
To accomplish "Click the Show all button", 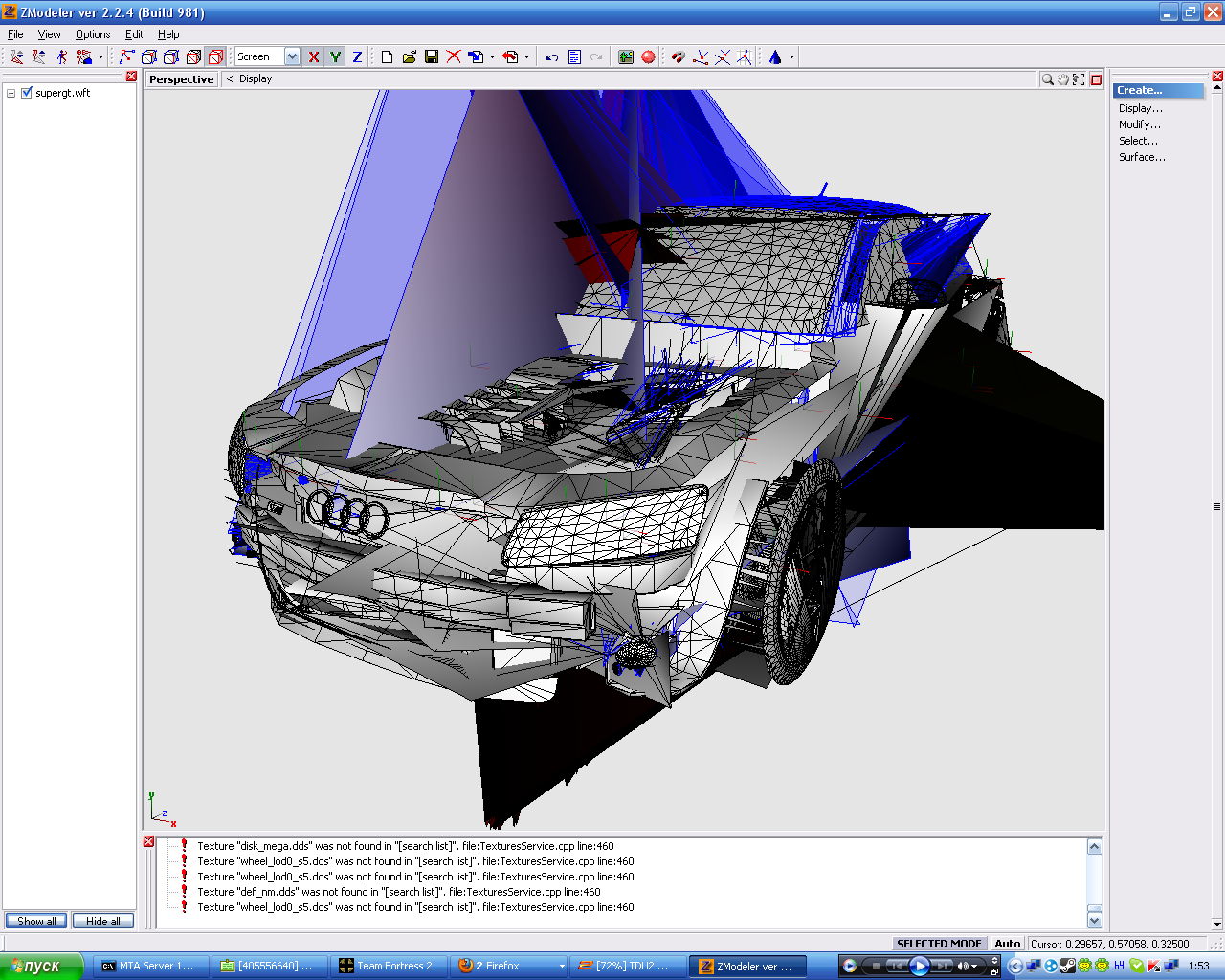I will click(x=36, y=922).
